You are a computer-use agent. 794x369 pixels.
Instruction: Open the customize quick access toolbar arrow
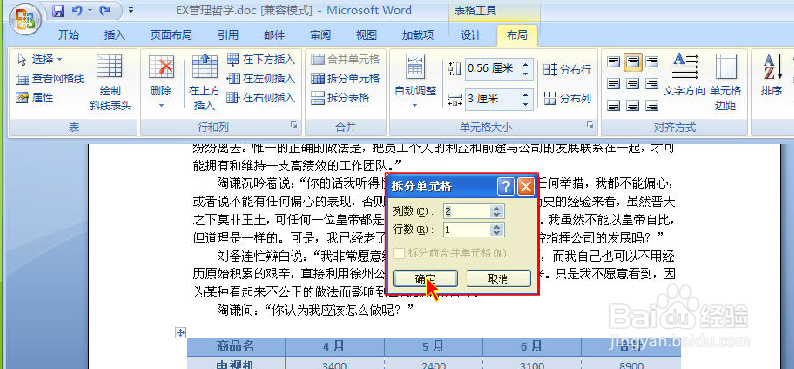point(131,10)
